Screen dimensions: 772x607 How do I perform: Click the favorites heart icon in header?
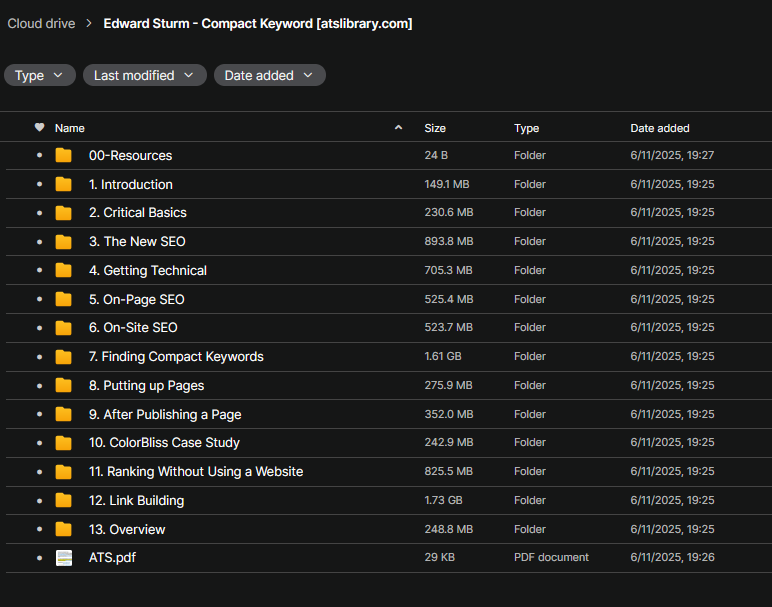(39, 128)
